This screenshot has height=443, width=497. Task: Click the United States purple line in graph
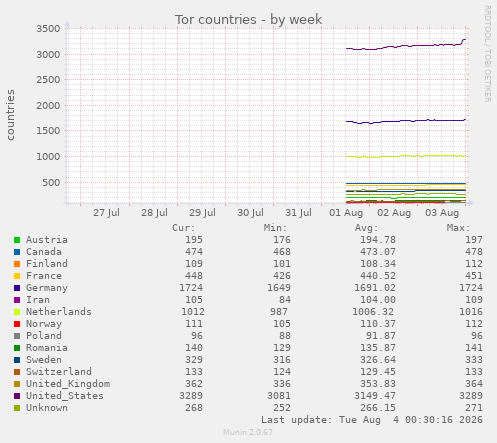click(406, 46)
